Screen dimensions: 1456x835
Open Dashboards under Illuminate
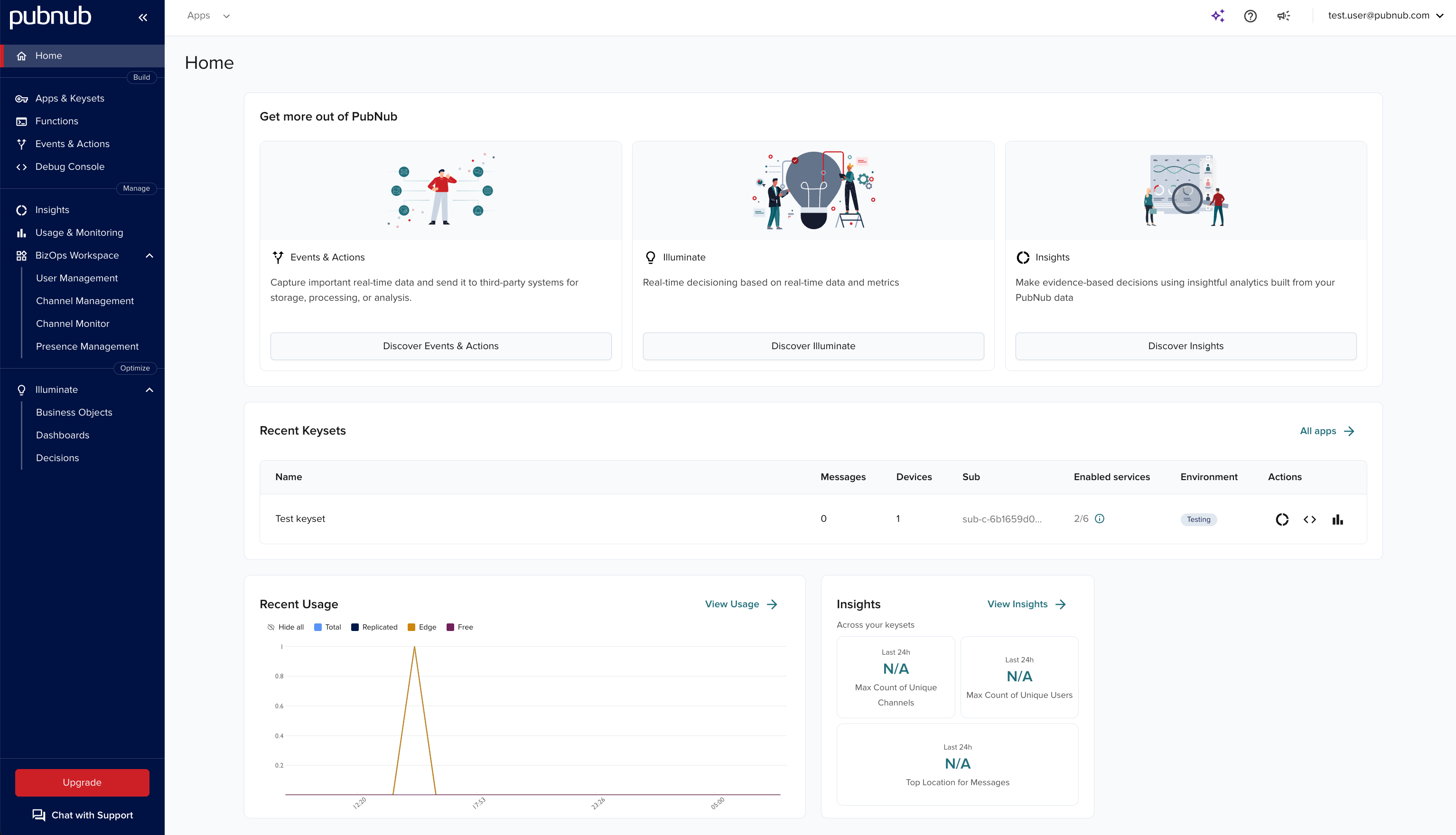(63, 435)
